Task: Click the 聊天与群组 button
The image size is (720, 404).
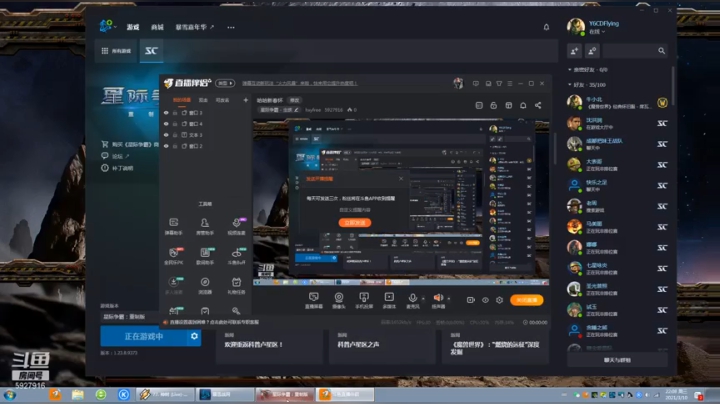Action: 617,360
